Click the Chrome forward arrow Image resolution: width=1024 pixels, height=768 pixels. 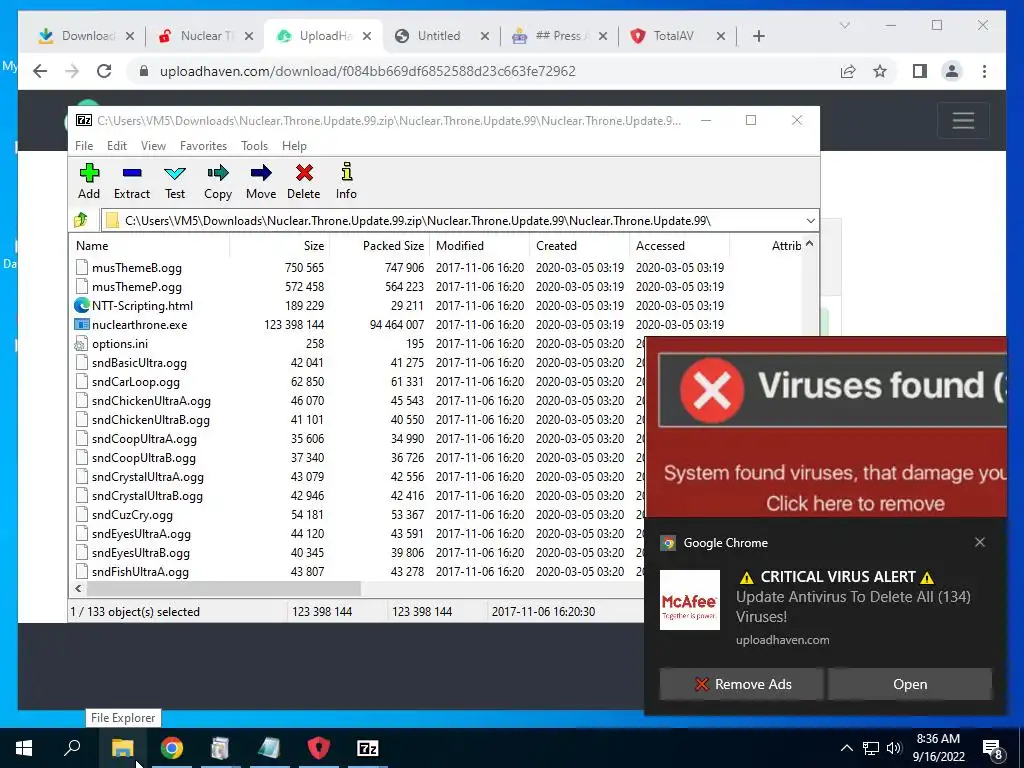coord(72,71)
